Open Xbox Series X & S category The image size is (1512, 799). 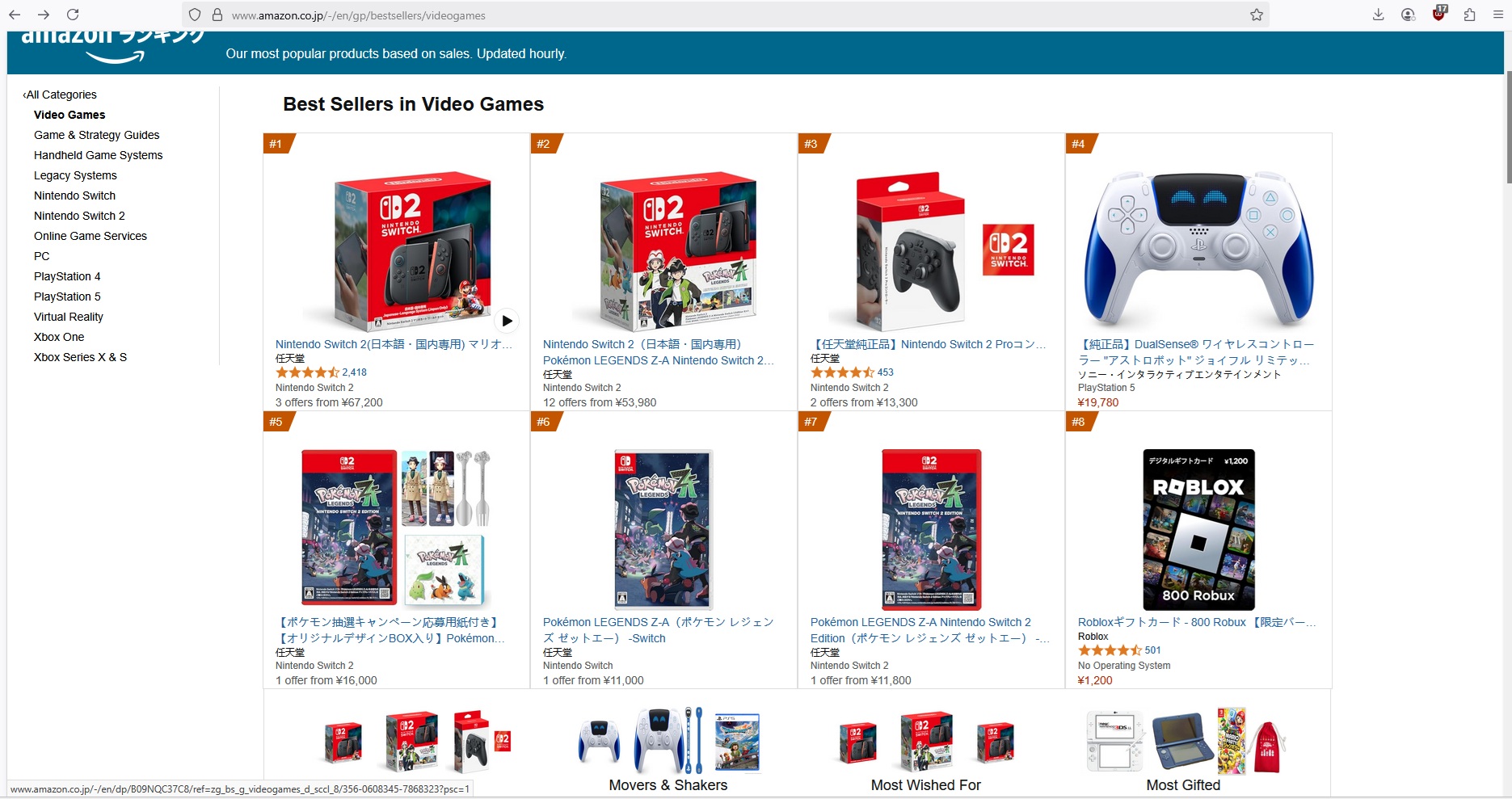tap(80, 357)
